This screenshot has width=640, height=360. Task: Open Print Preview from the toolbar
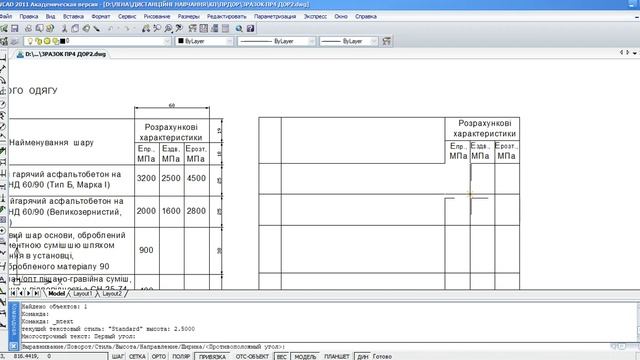(x=40, y=29)
